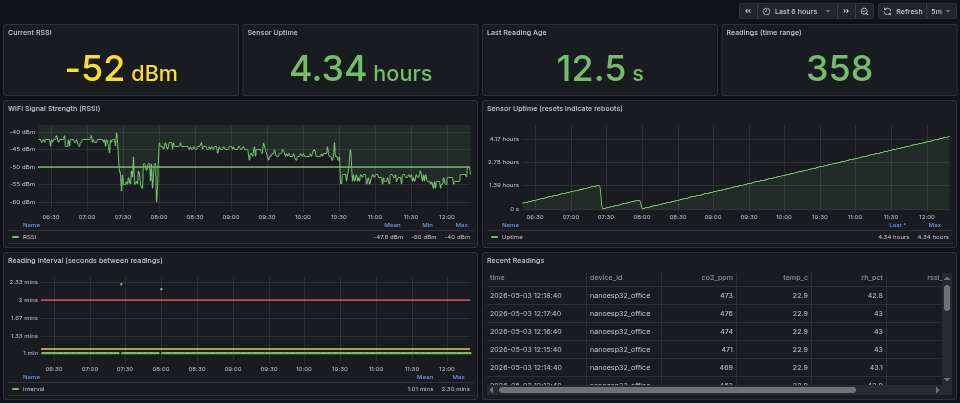Select the 2026-05-03 12:14:40 time cell
The width and height of the screenshot is (960, 403).
(x=536, y=367)
